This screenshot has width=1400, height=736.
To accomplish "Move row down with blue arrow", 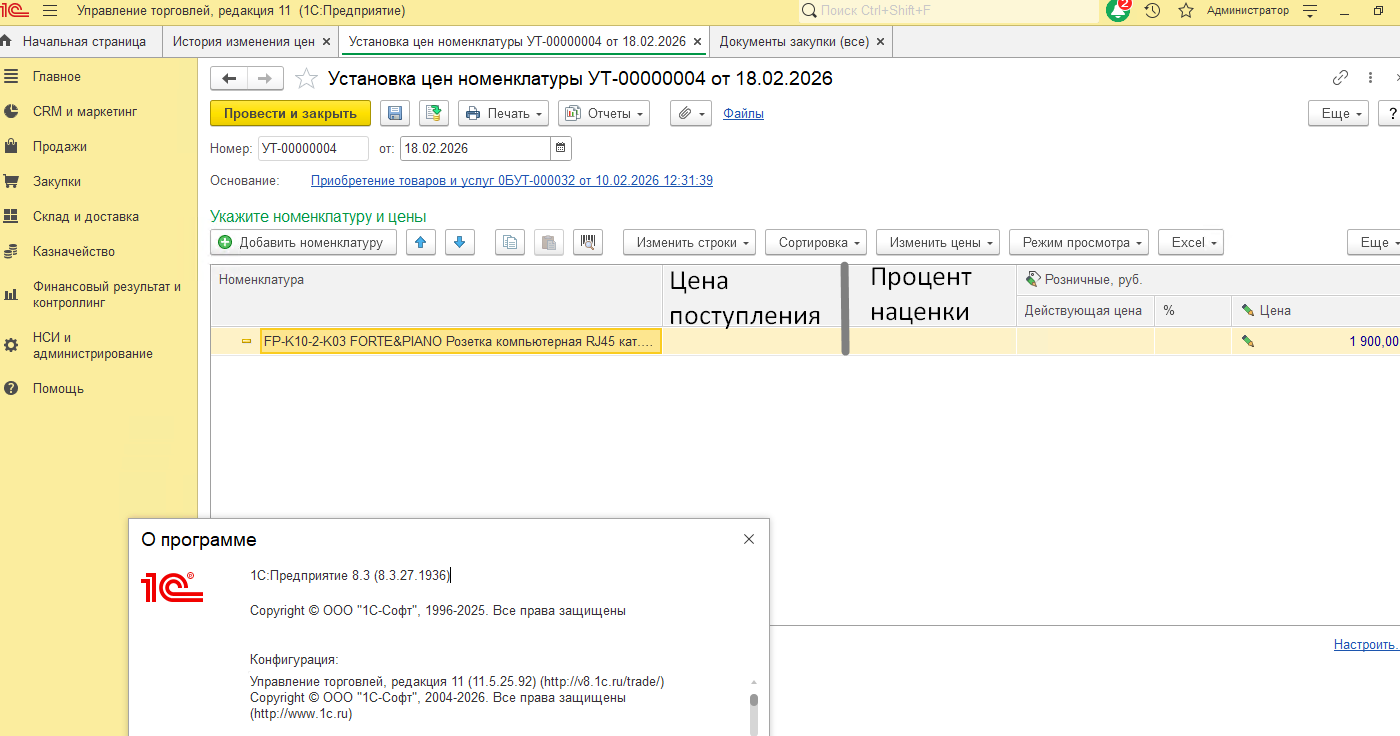I will pyautogui.click(x=459, y=242).
